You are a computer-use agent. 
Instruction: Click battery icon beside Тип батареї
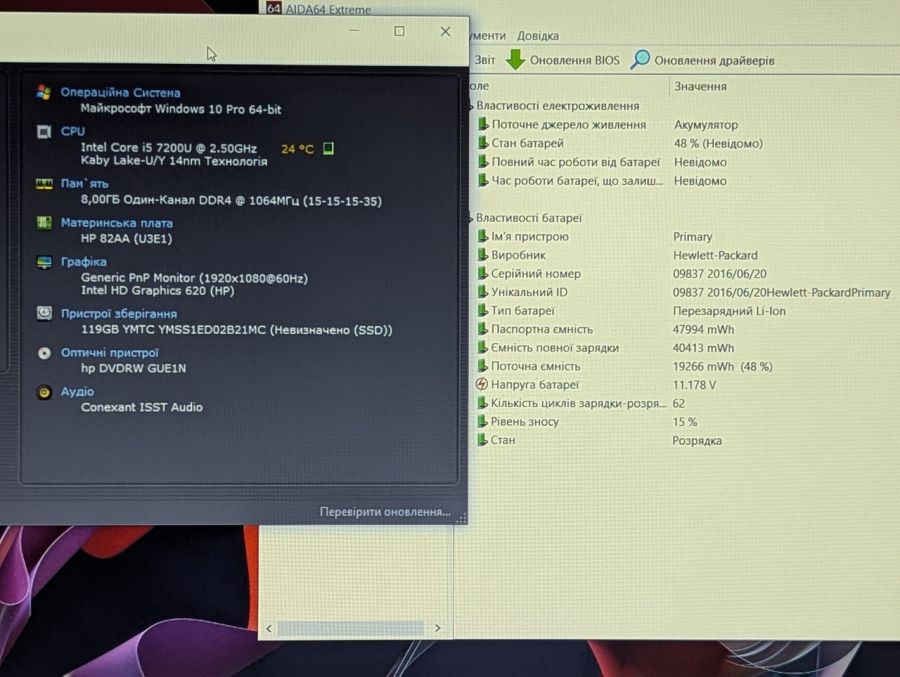tap(483, 310)
